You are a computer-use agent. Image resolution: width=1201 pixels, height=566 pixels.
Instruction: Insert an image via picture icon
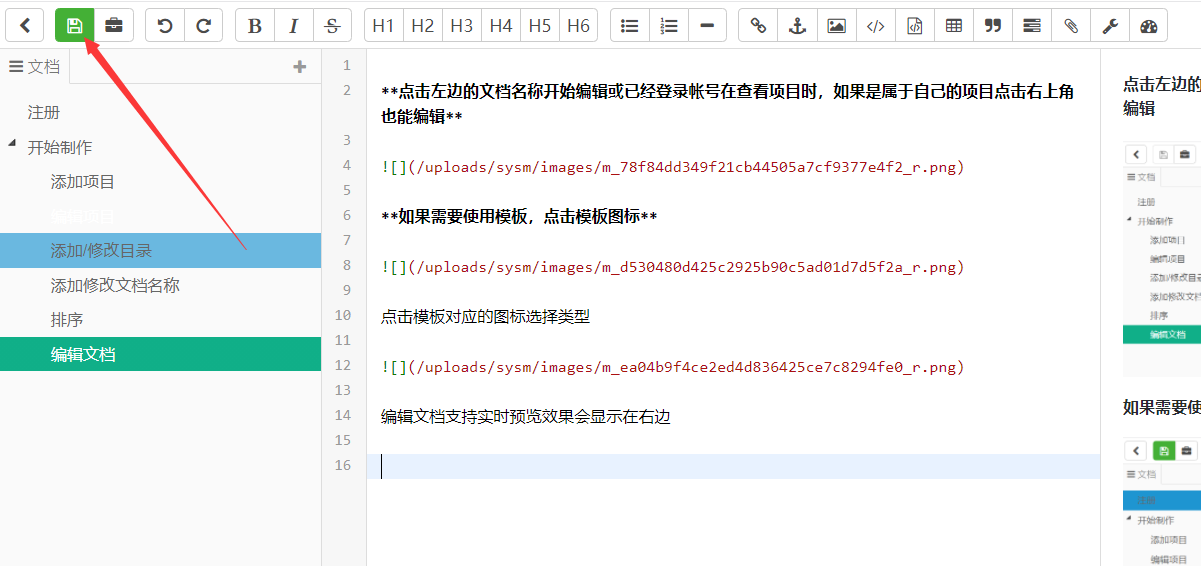[836, 26]
